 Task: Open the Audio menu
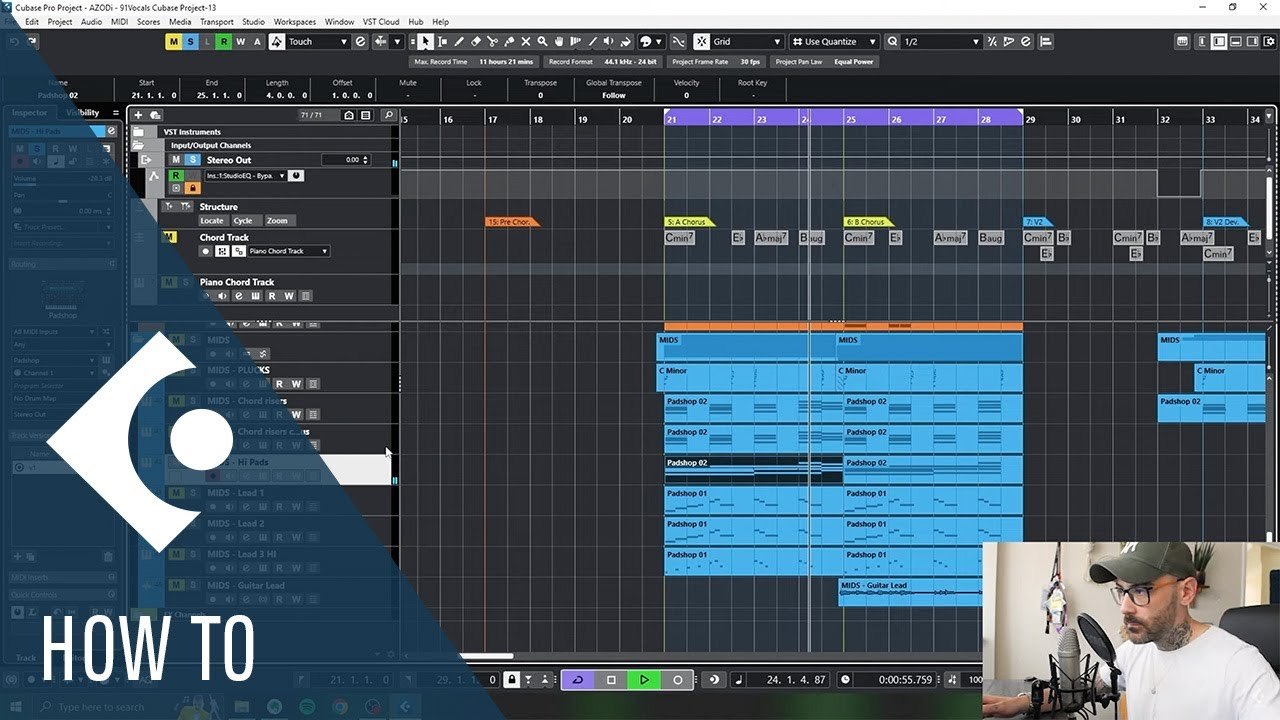click(x=91, y=21)
